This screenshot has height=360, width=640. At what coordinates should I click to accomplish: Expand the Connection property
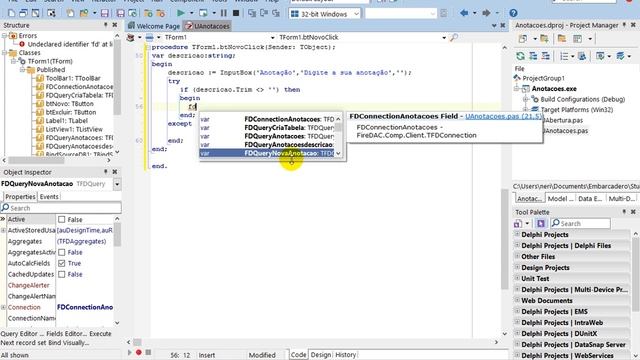pyautogui.click(x=3, y=307)
